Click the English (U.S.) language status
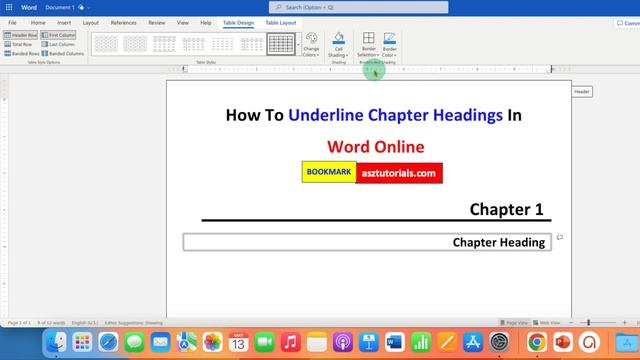The width and height of the screenshot is (640, 360). tap(85, 323)
